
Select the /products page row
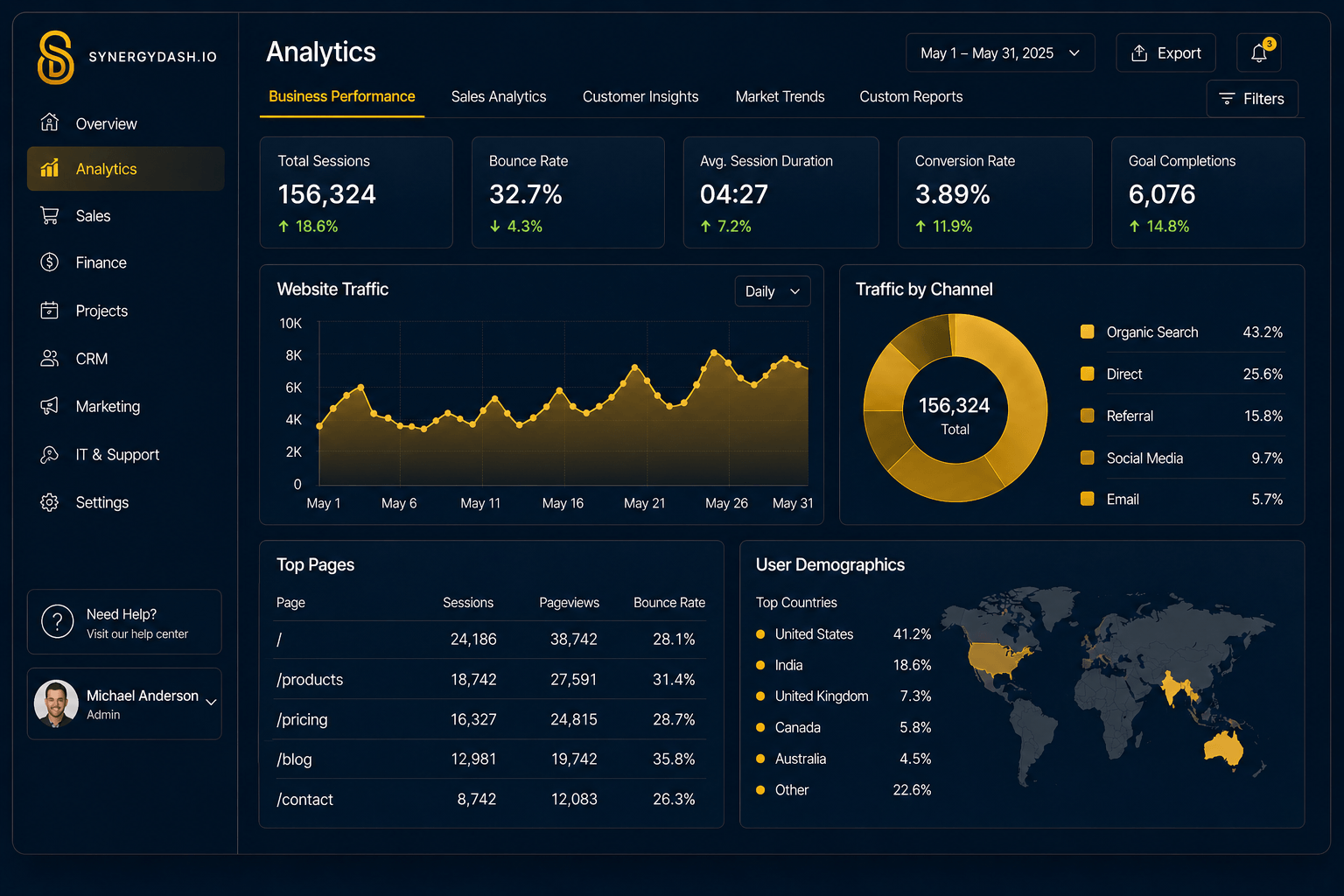[491, 679]
